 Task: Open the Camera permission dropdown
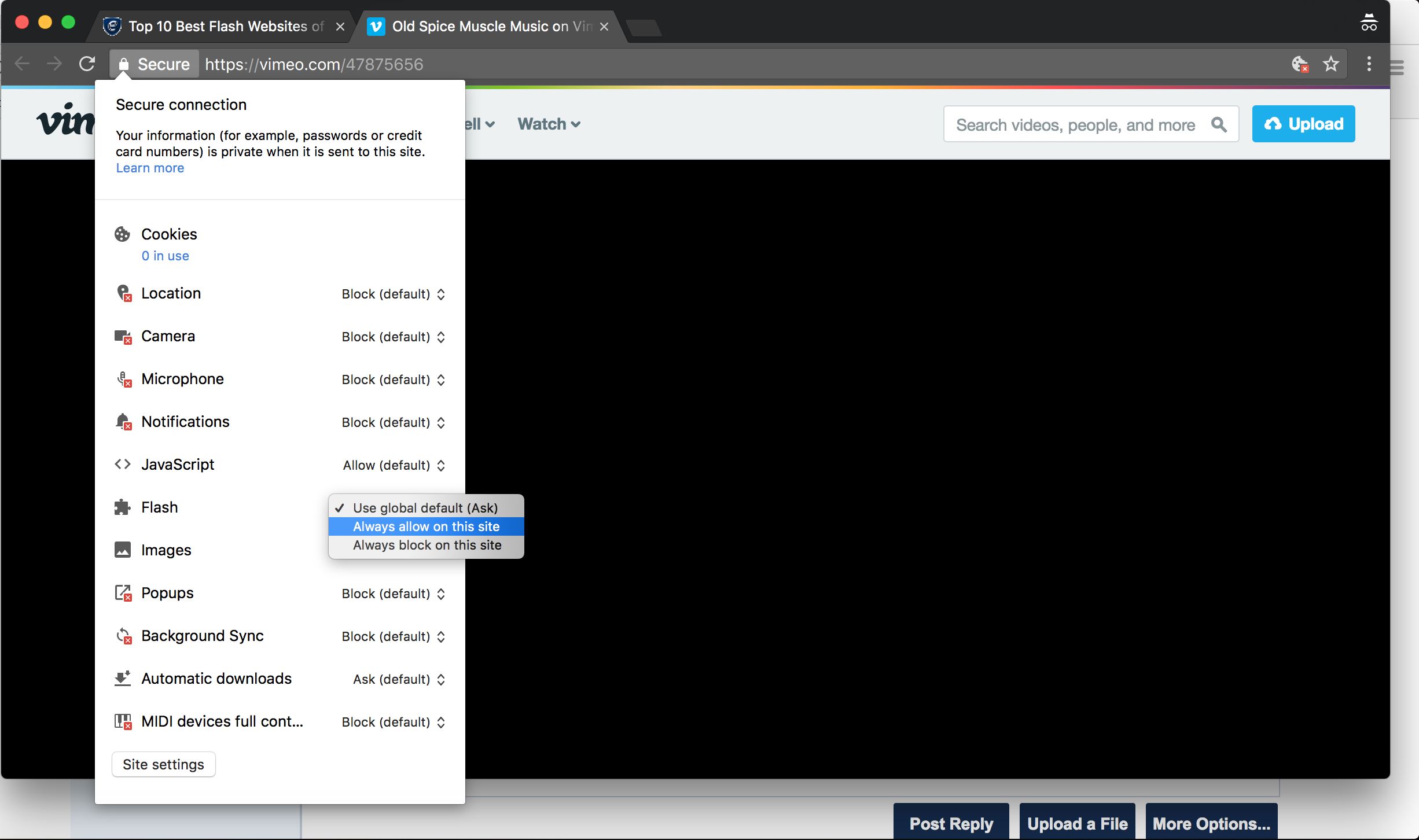click(393, 337)
